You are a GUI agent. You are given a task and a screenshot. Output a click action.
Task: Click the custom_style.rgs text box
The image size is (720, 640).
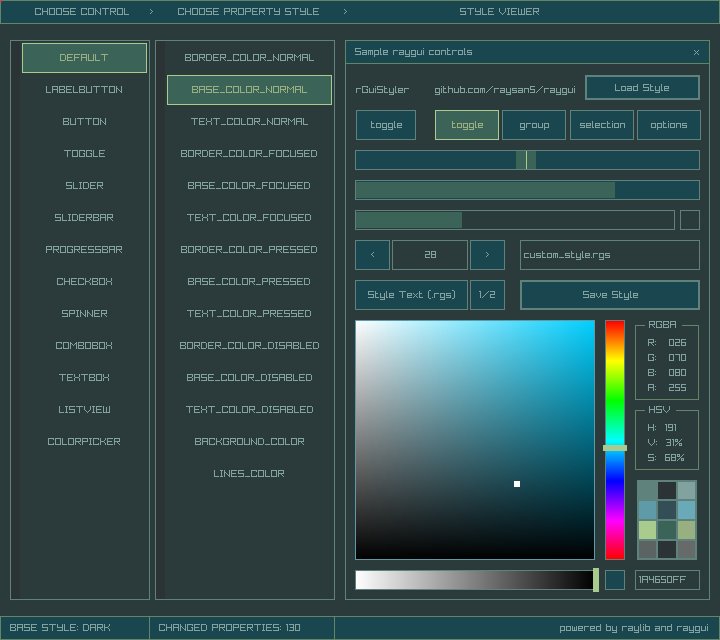pos(609,255)
